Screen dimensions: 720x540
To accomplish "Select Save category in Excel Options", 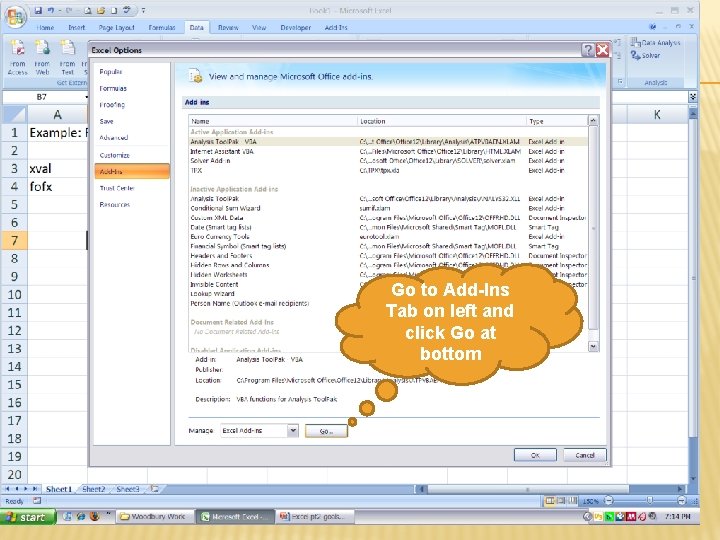I will click(x=131, y=121).
